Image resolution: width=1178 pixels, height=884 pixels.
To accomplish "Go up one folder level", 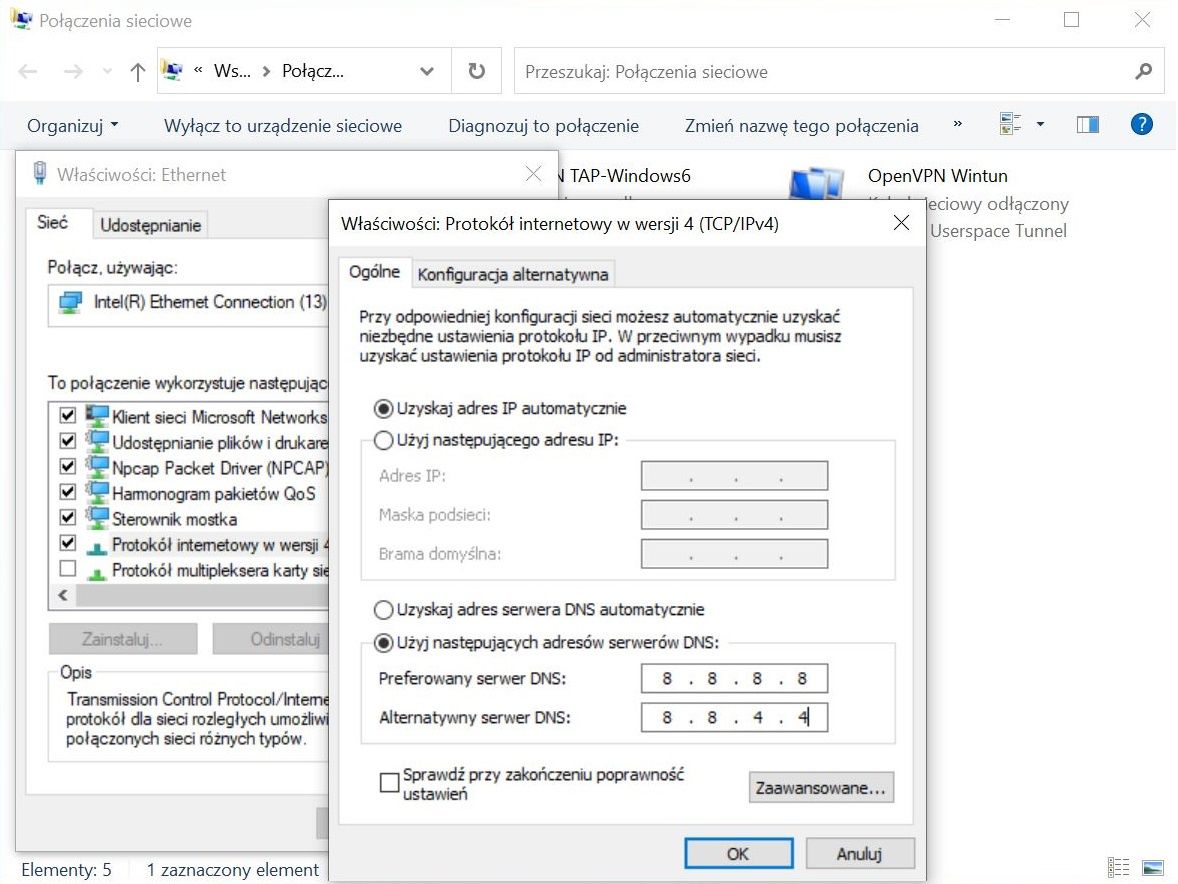I will [137, 71].
